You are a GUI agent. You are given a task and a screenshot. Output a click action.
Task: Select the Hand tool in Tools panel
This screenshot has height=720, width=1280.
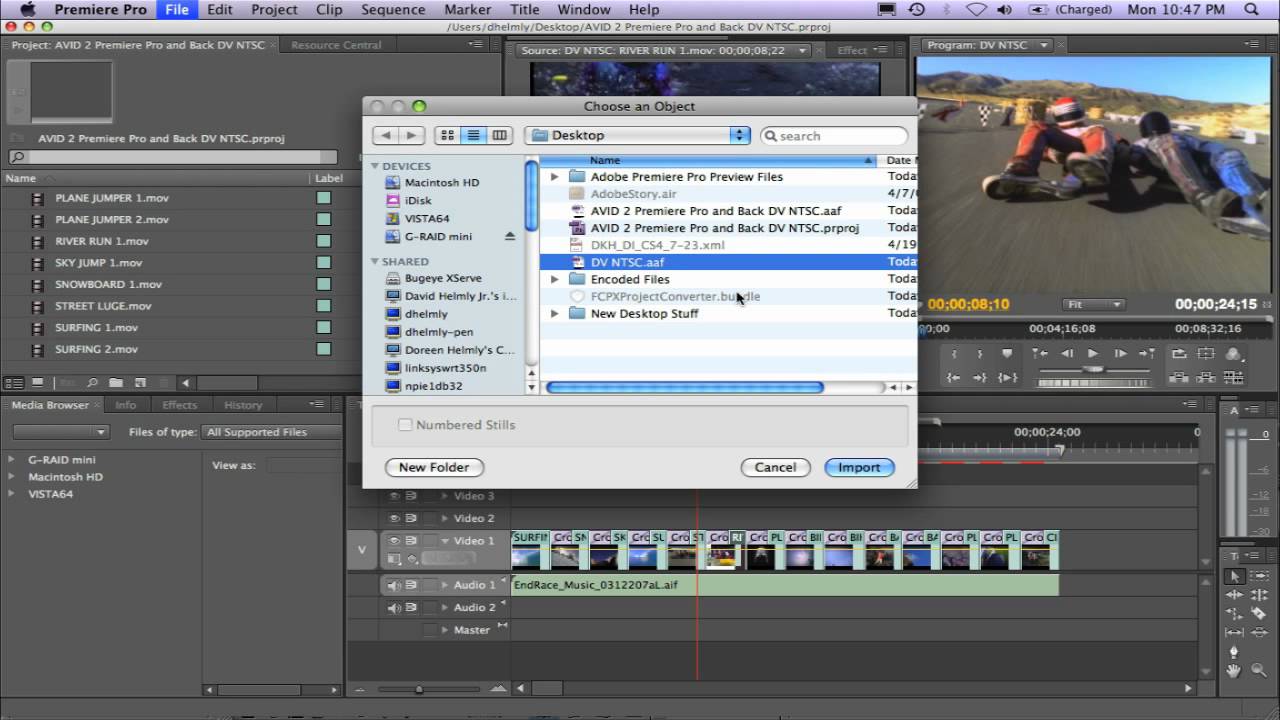(x=1235, y=670)
